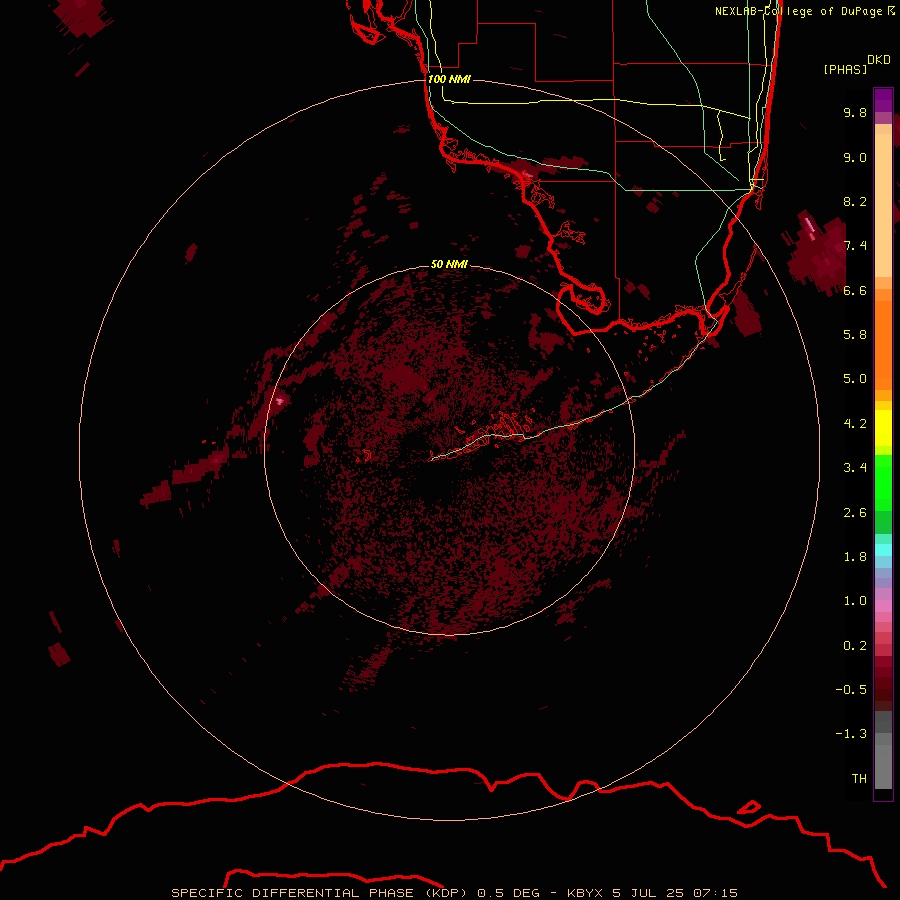Click the 9.0 value on the color scale
Viewport: 900px width, 900px height.
coord(855,157)
